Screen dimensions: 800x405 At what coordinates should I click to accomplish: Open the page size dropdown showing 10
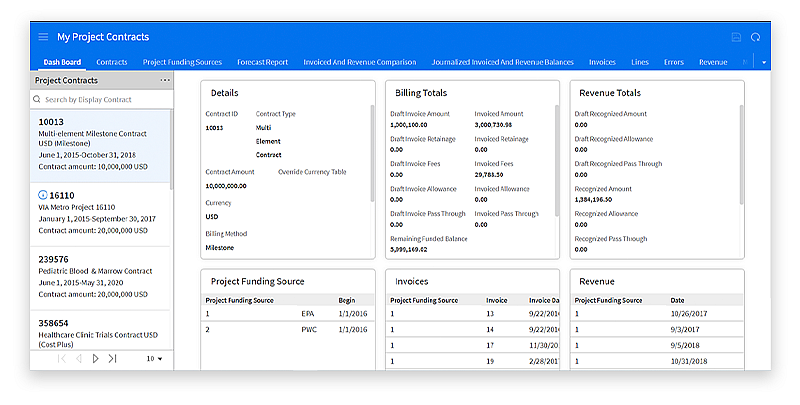point(154,358)
